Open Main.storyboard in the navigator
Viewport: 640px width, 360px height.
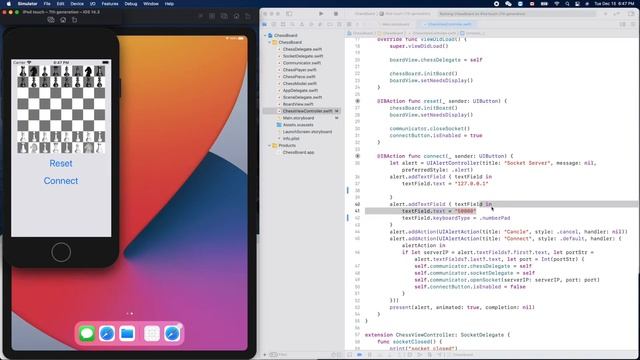point(298,118)
